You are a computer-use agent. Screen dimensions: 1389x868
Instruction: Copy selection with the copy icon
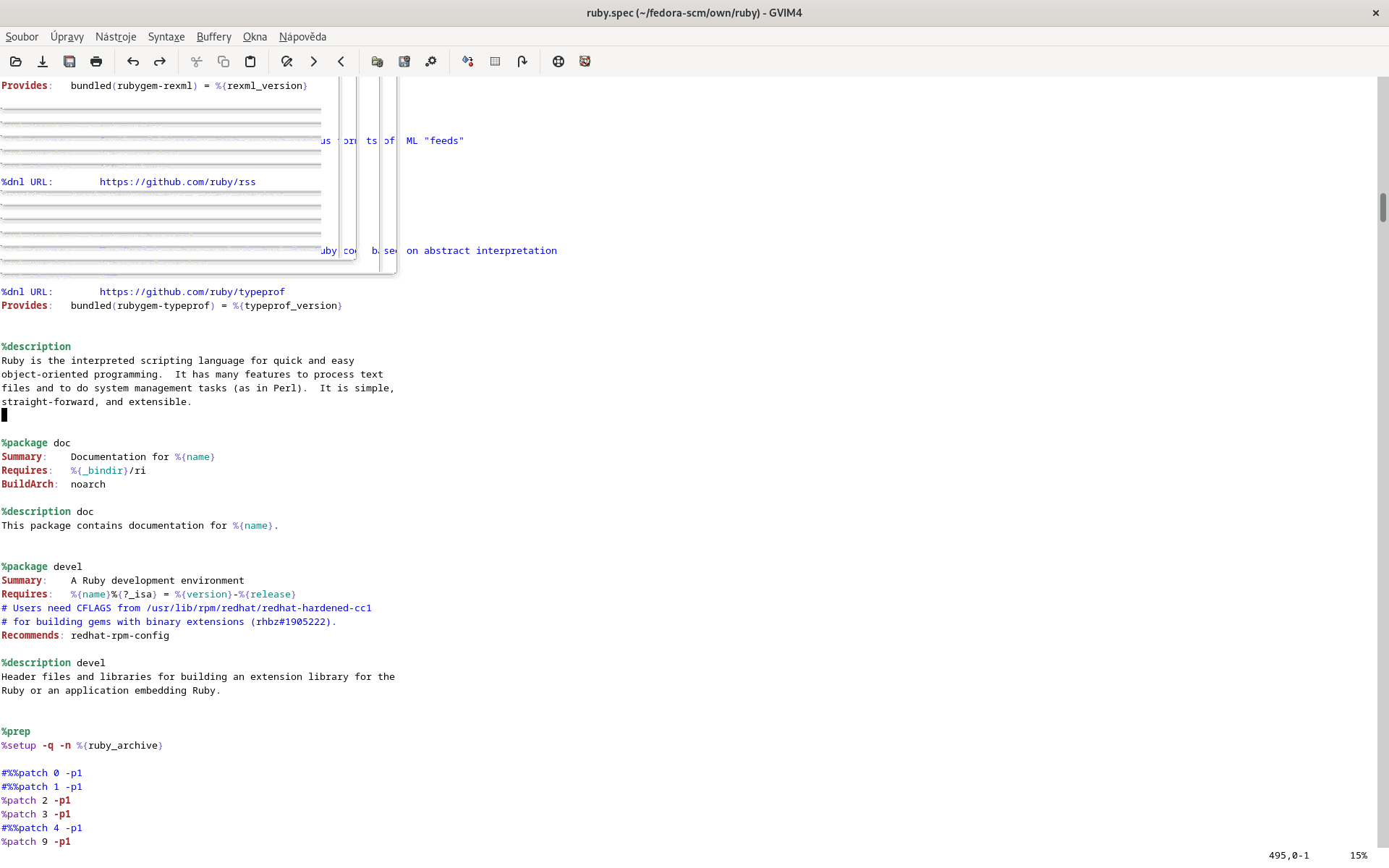click(x=224, y=61)
